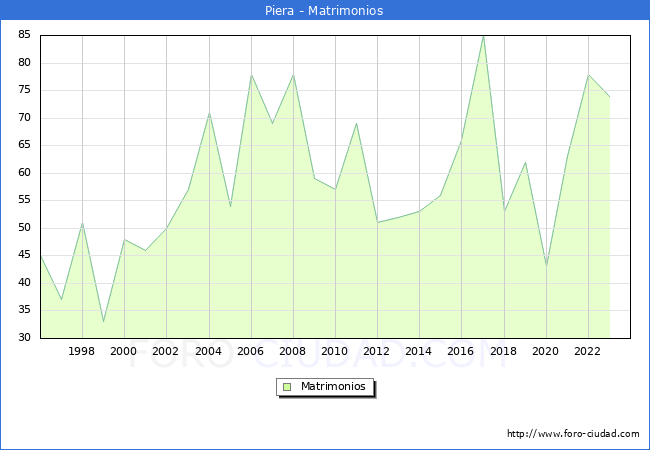Click the 1998 x-axis label

pos(82,351)
